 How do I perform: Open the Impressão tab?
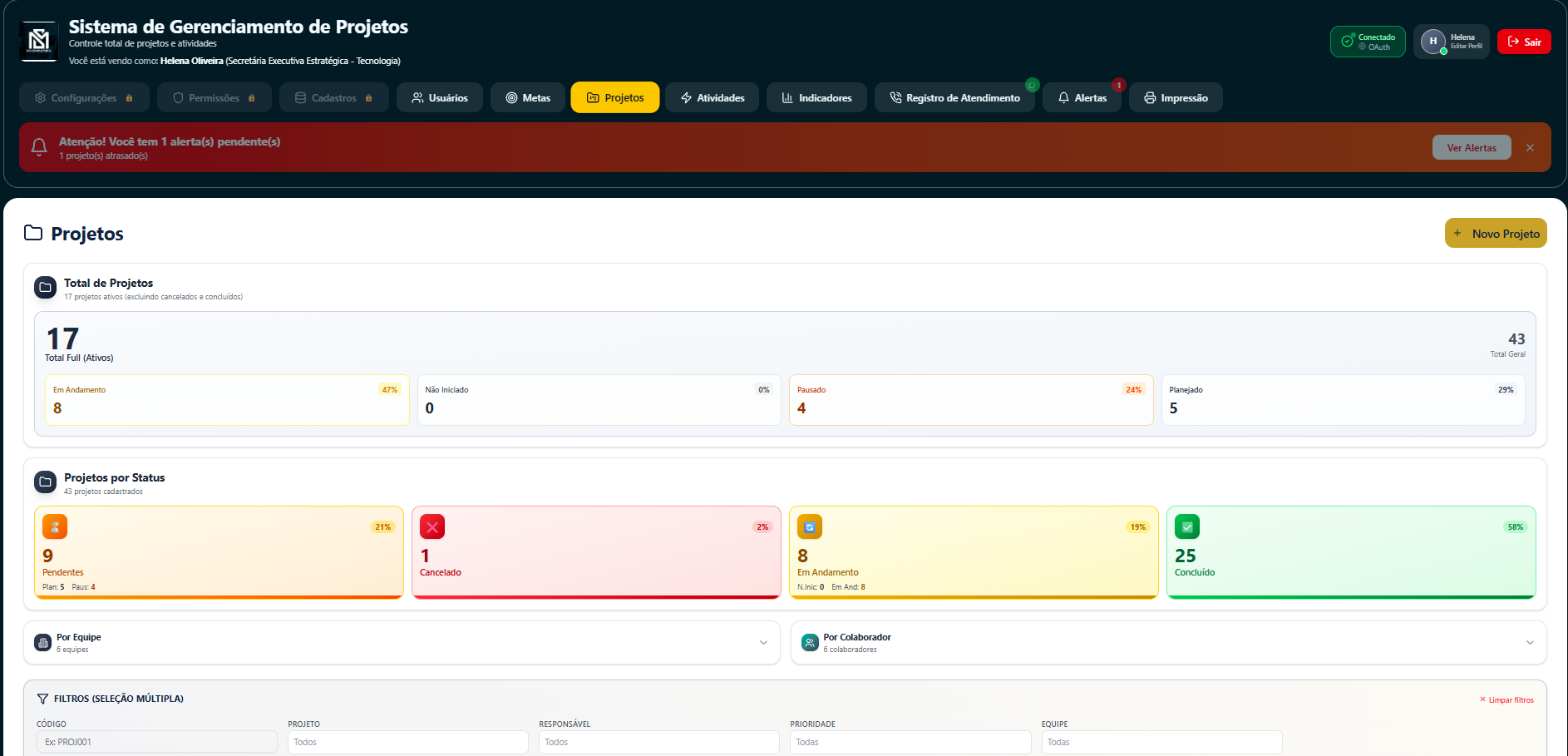pos(1176,97)
